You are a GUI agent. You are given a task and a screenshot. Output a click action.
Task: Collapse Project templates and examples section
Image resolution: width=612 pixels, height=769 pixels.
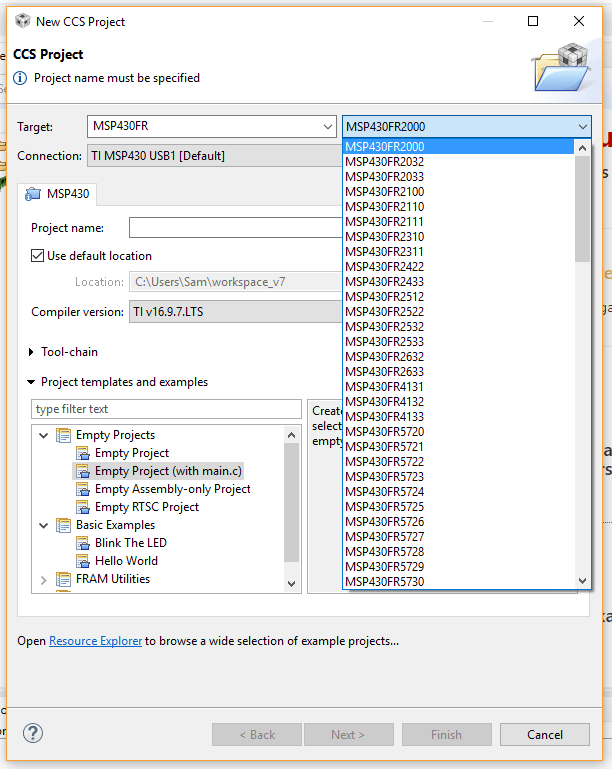point(31,382)
